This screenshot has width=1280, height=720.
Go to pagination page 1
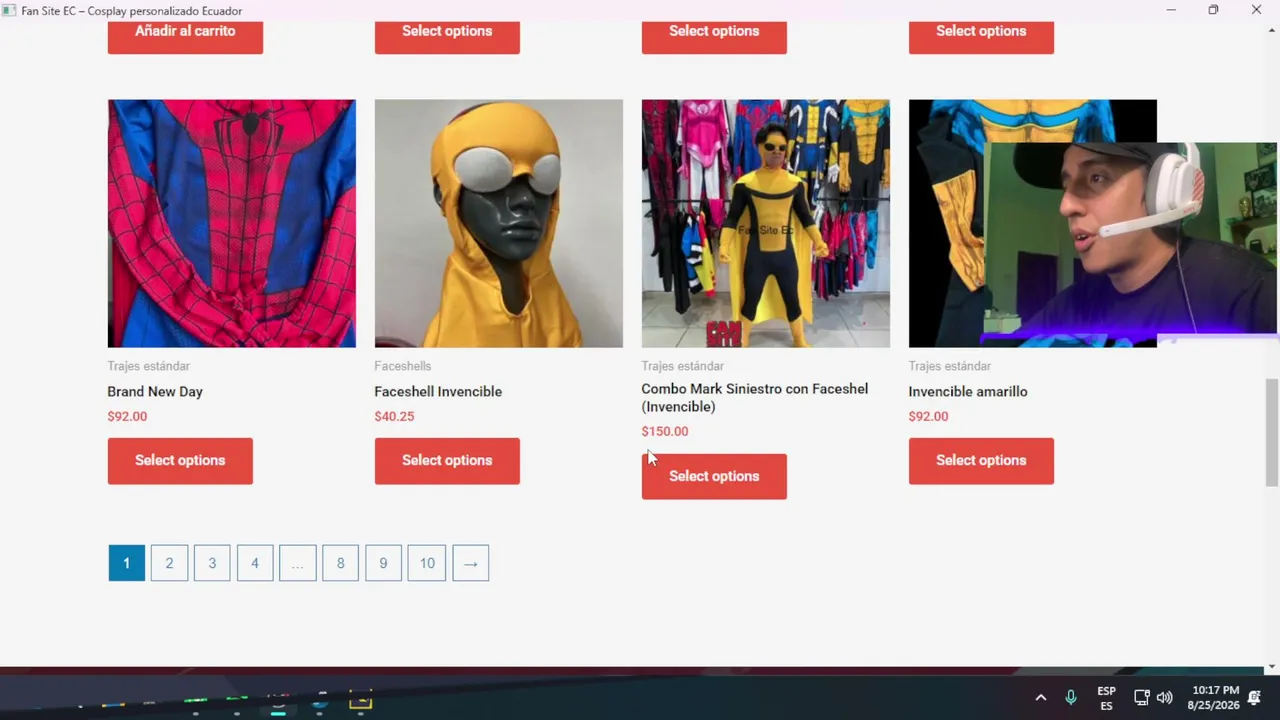pyautogui.click(x=126, y=563)
